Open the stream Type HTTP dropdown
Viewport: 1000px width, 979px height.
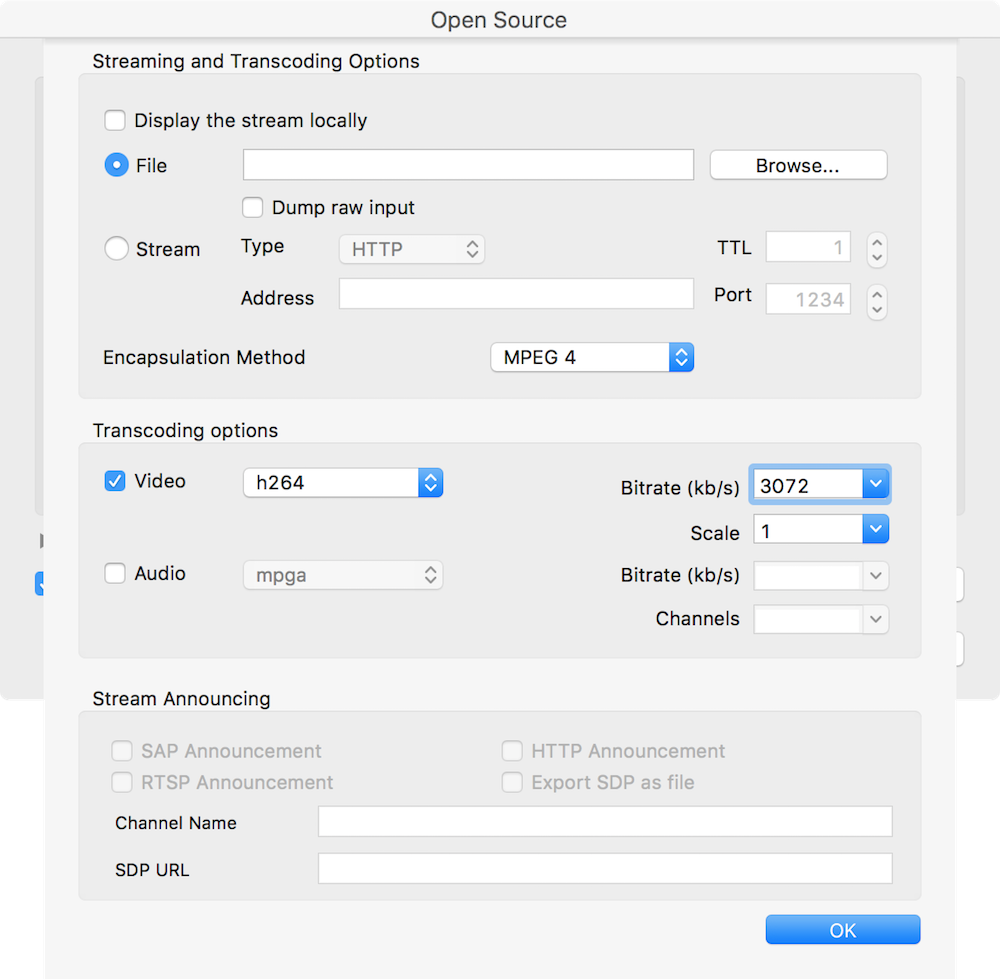(x=412, y=249)
